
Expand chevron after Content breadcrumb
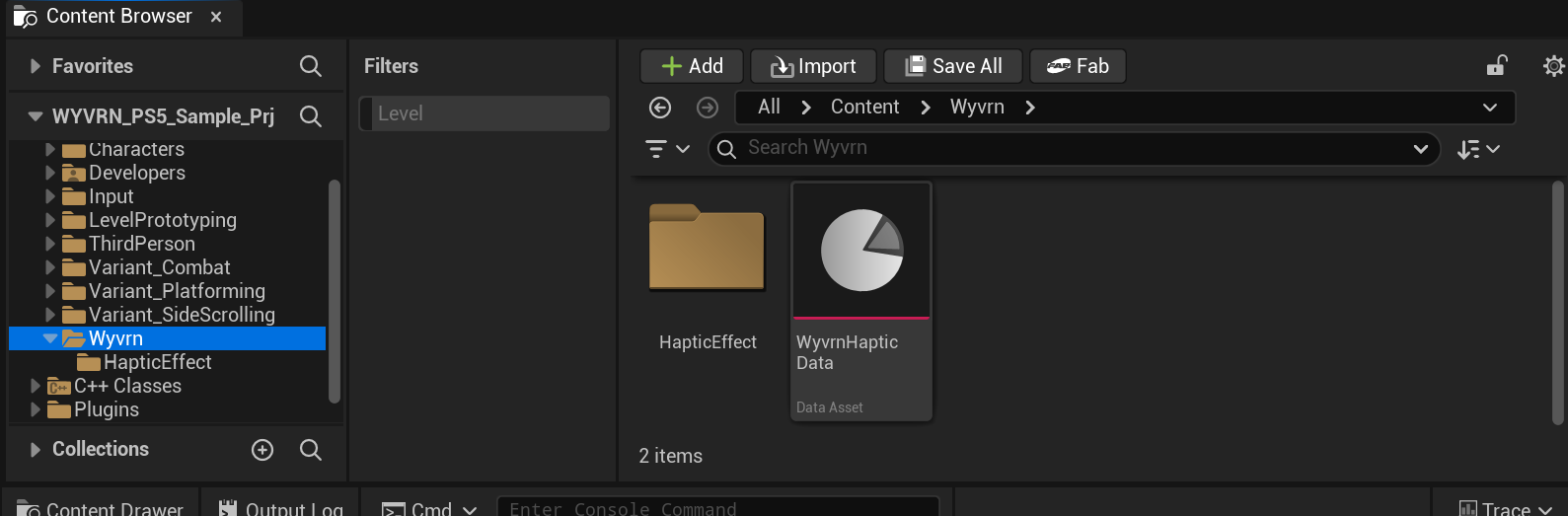coord(926,108)
